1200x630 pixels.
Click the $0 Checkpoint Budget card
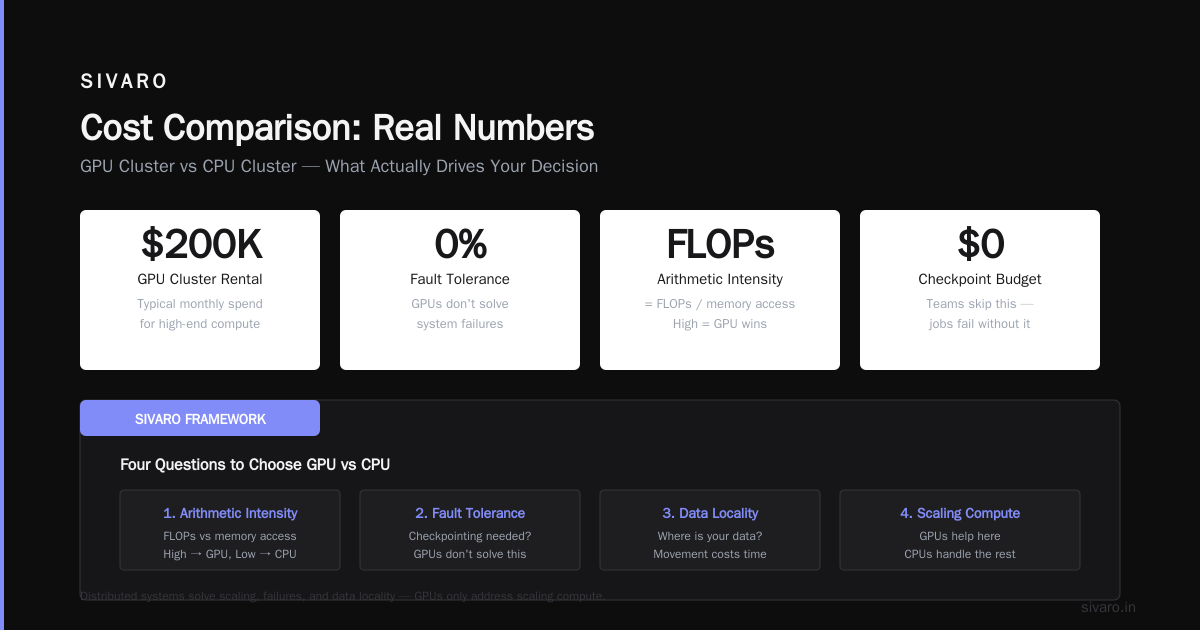pos(980,290)
